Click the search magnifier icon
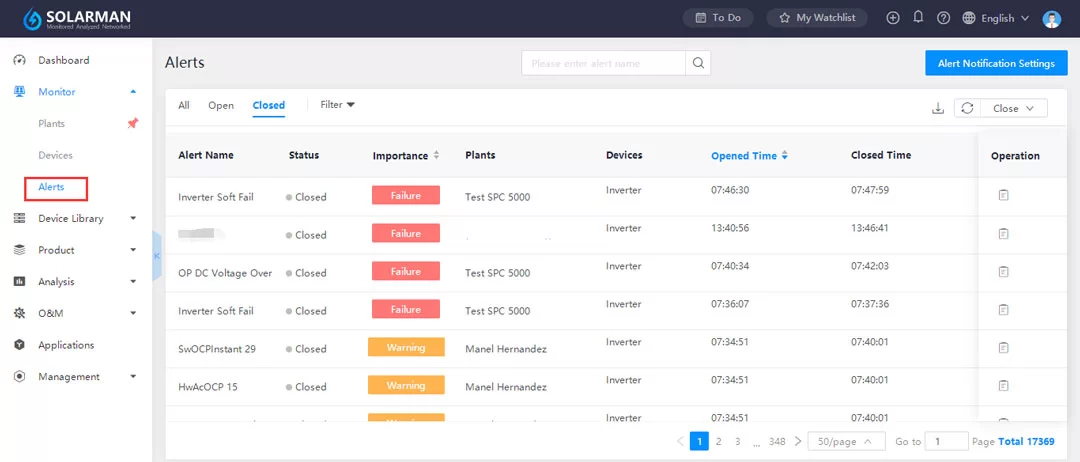This screenshot has height=462, width=1080. [698, 63]
